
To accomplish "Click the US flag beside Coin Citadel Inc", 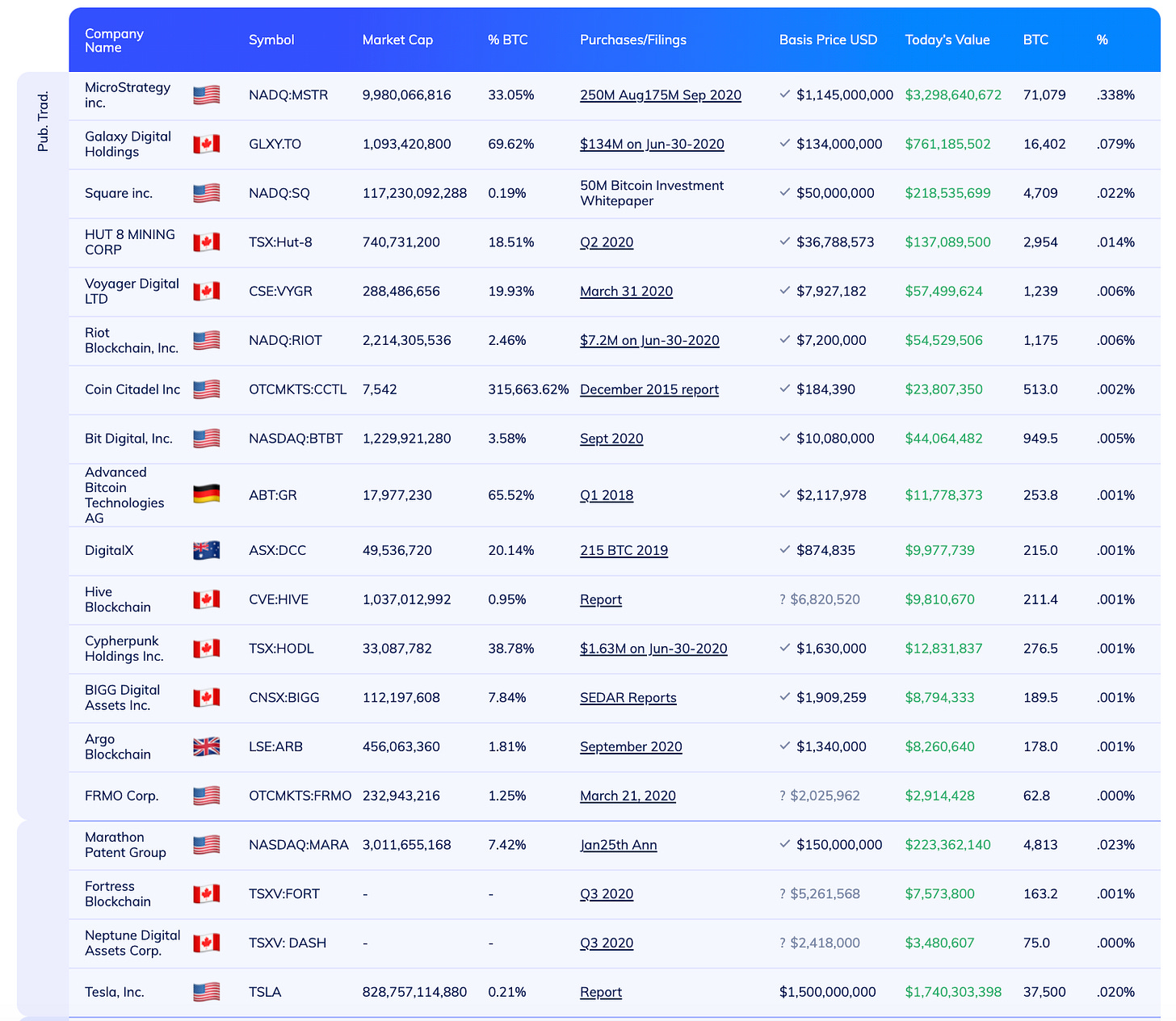I will (206, 390).
